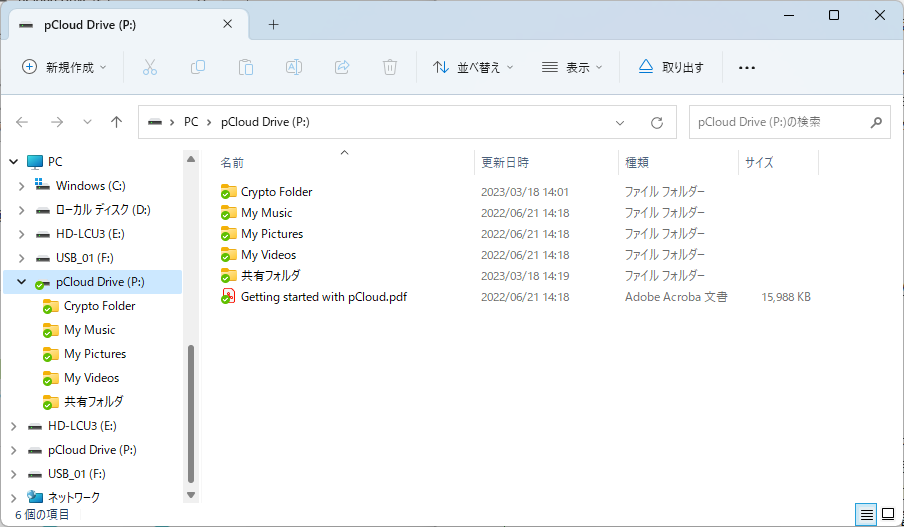Click the Copy icon in toolbar
This screenshot has height=527, width=904.
tap(198, 67)
